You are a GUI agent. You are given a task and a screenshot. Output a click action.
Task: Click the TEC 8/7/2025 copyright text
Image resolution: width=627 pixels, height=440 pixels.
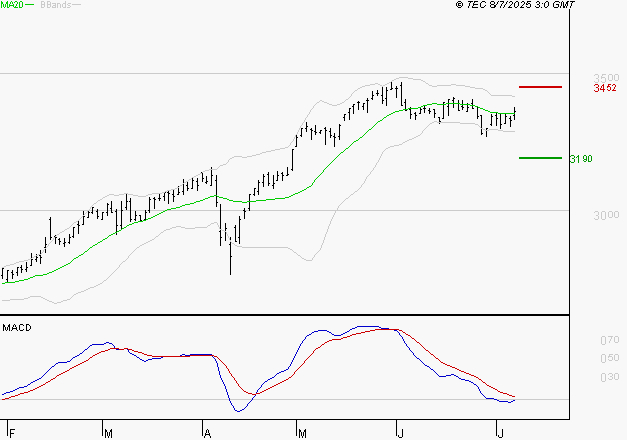515,5
